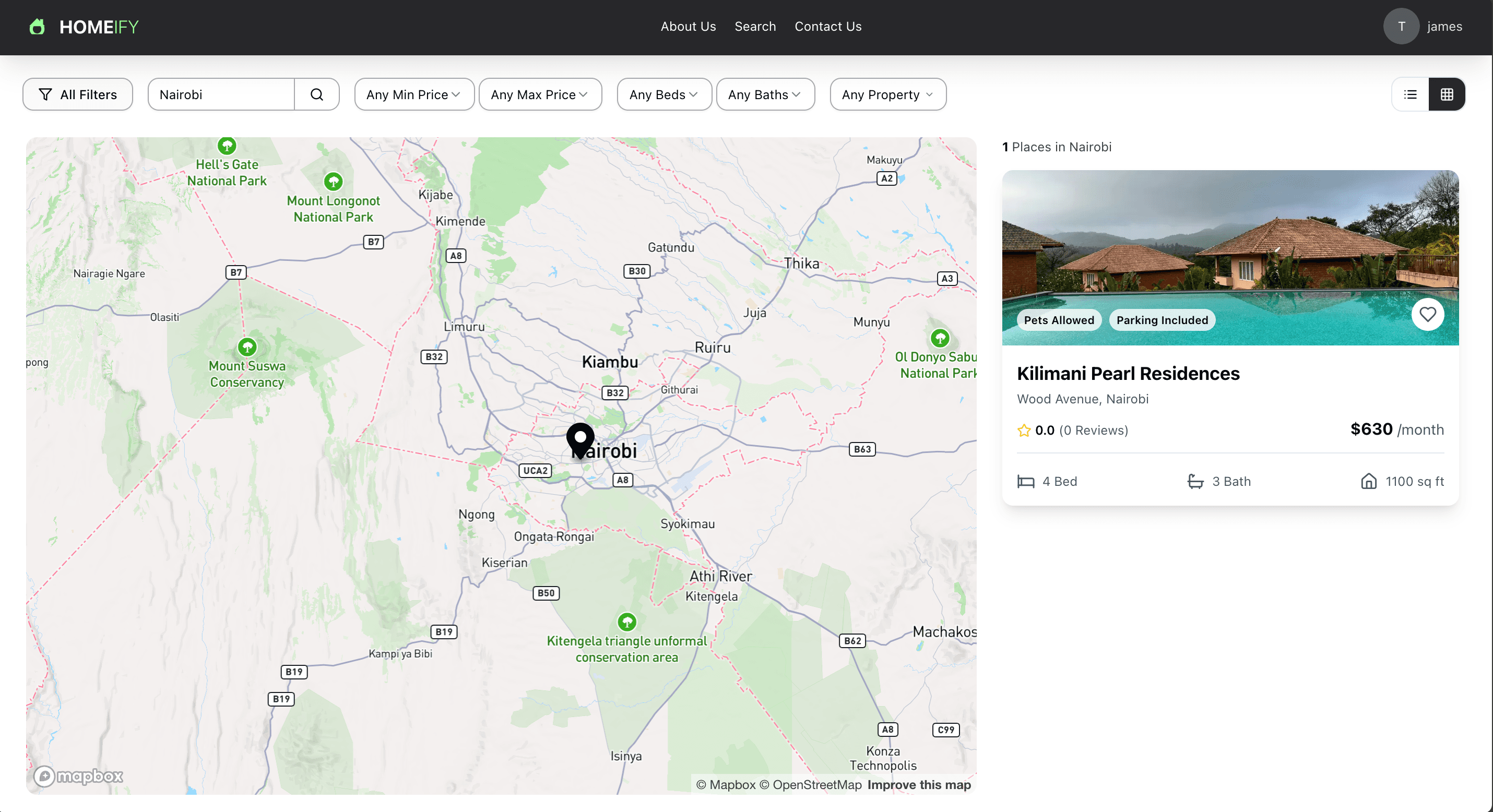
Task: Click Mount Longonot National Park marker
Action: pyautogui.click(x=333, y=182)
